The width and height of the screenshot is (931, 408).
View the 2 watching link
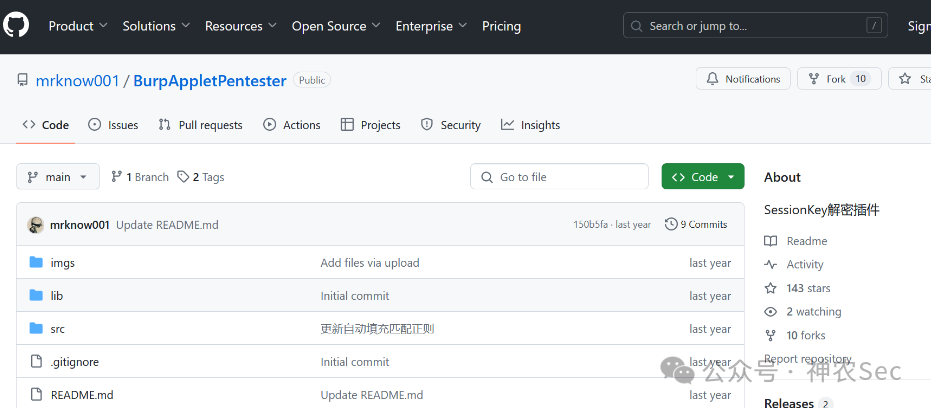[x=814, y=312]
